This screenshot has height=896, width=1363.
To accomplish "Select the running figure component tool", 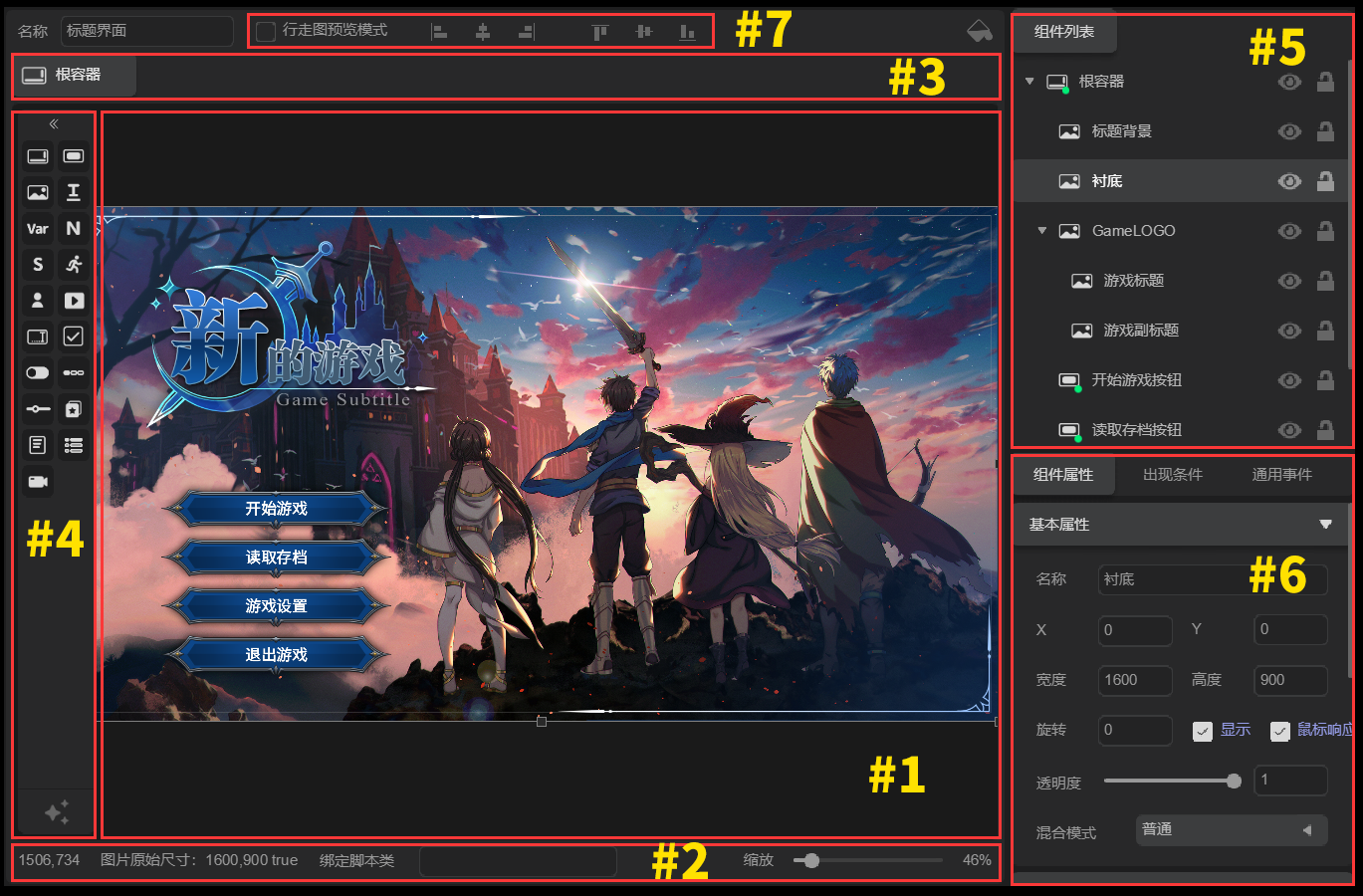I will 74,264.
